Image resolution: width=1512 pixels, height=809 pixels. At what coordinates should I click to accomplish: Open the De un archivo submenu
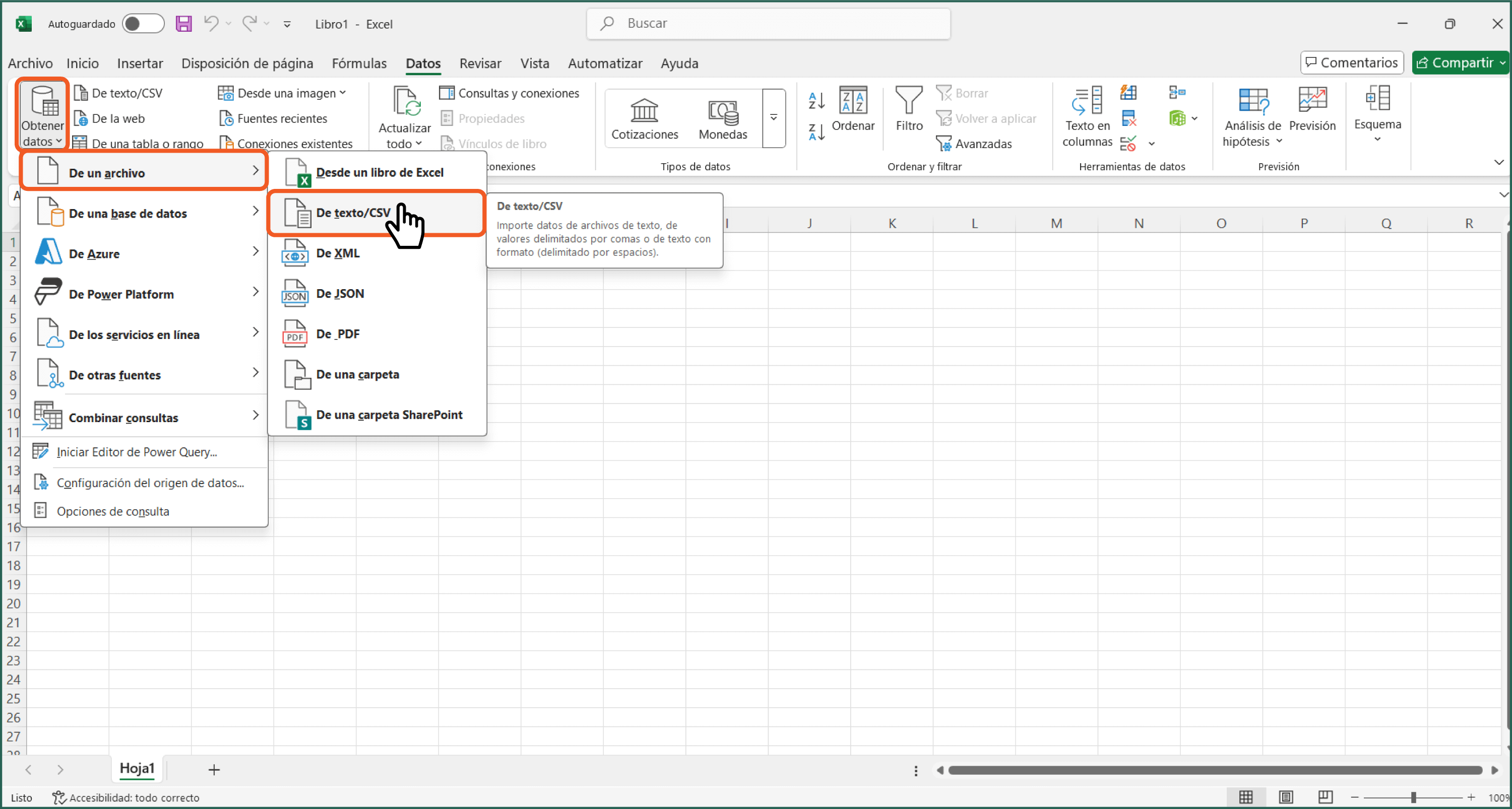click(x=144, y=172)
